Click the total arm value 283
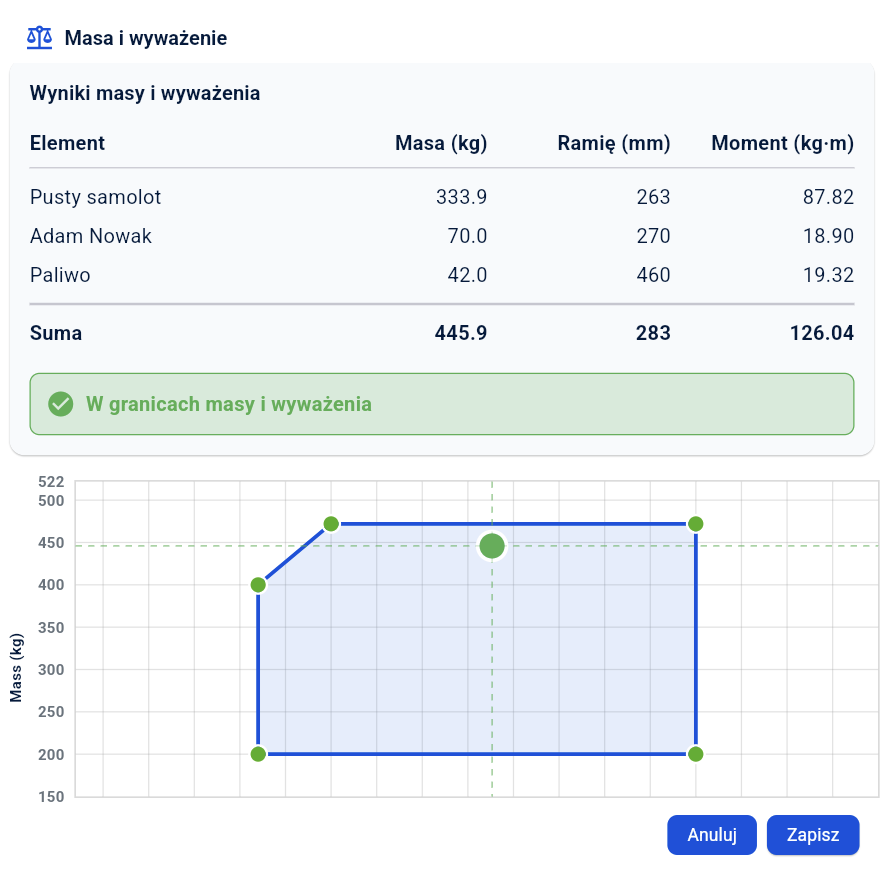The width and height of the screenshot is (886, 879). coord(653,333)
